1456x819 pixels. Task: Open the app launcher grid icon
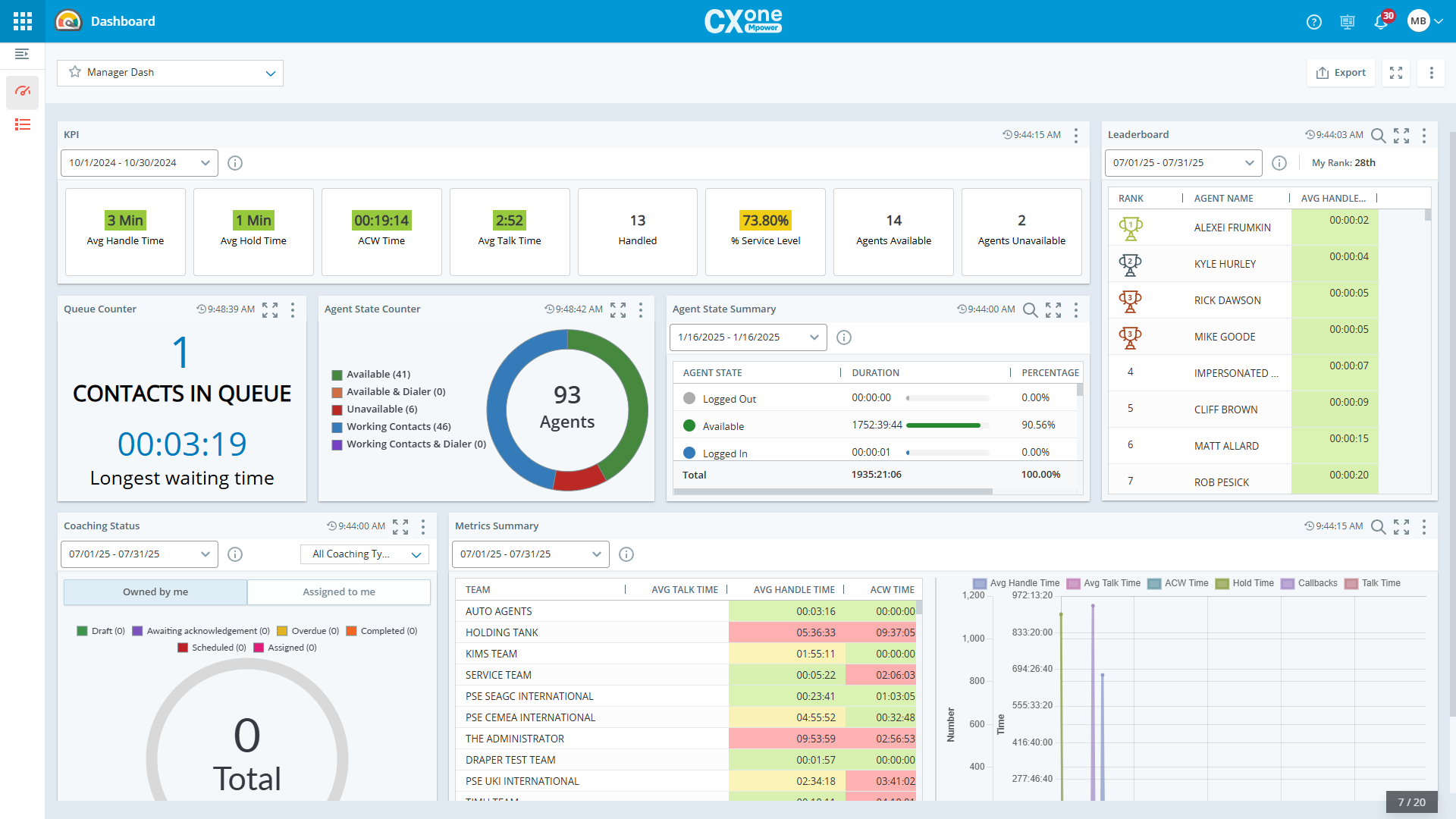(22, 21)
